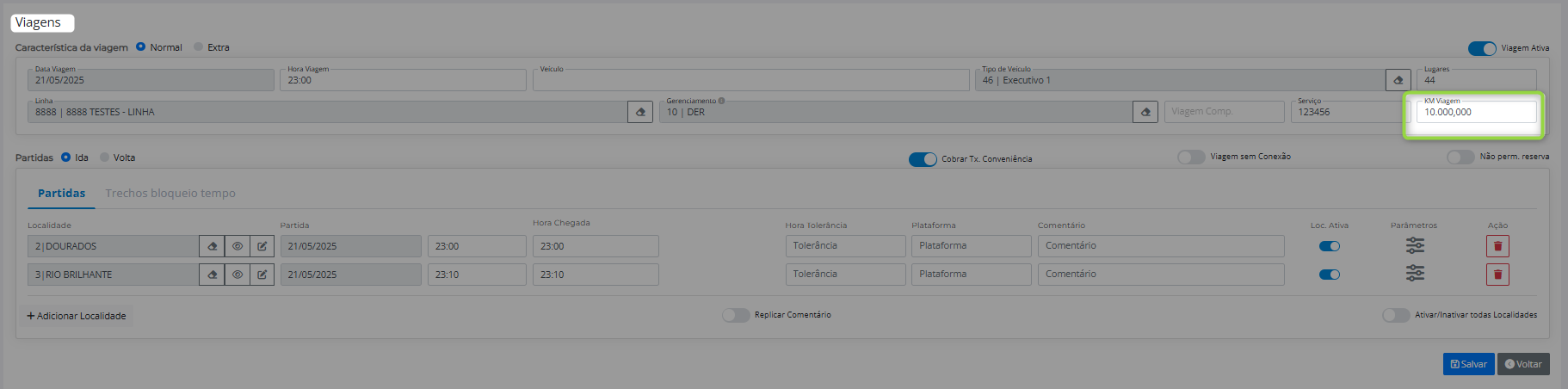
Task: Clear the Gerenciamento field with eraser icon
Action: tap(1145, 112)
